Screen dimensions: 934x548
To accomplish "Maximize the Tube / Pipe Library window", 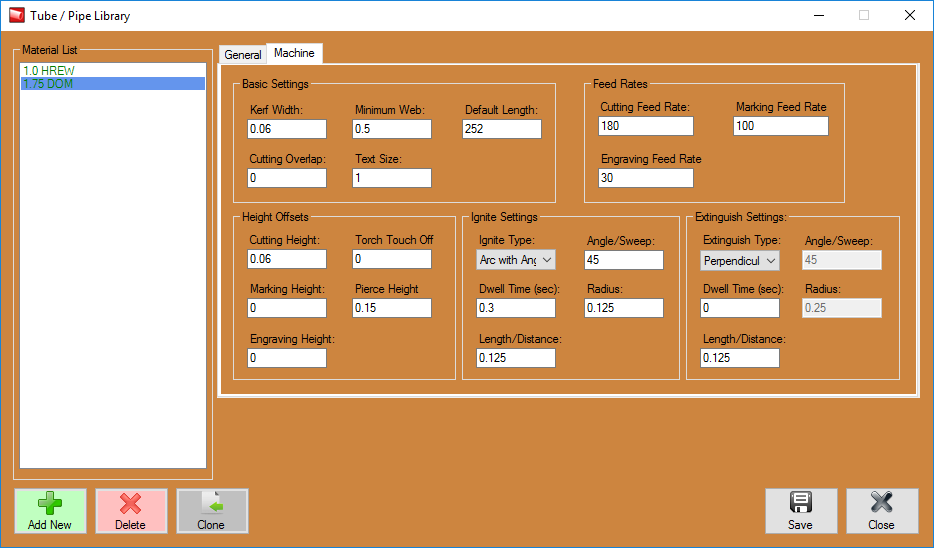I will 863,16.
